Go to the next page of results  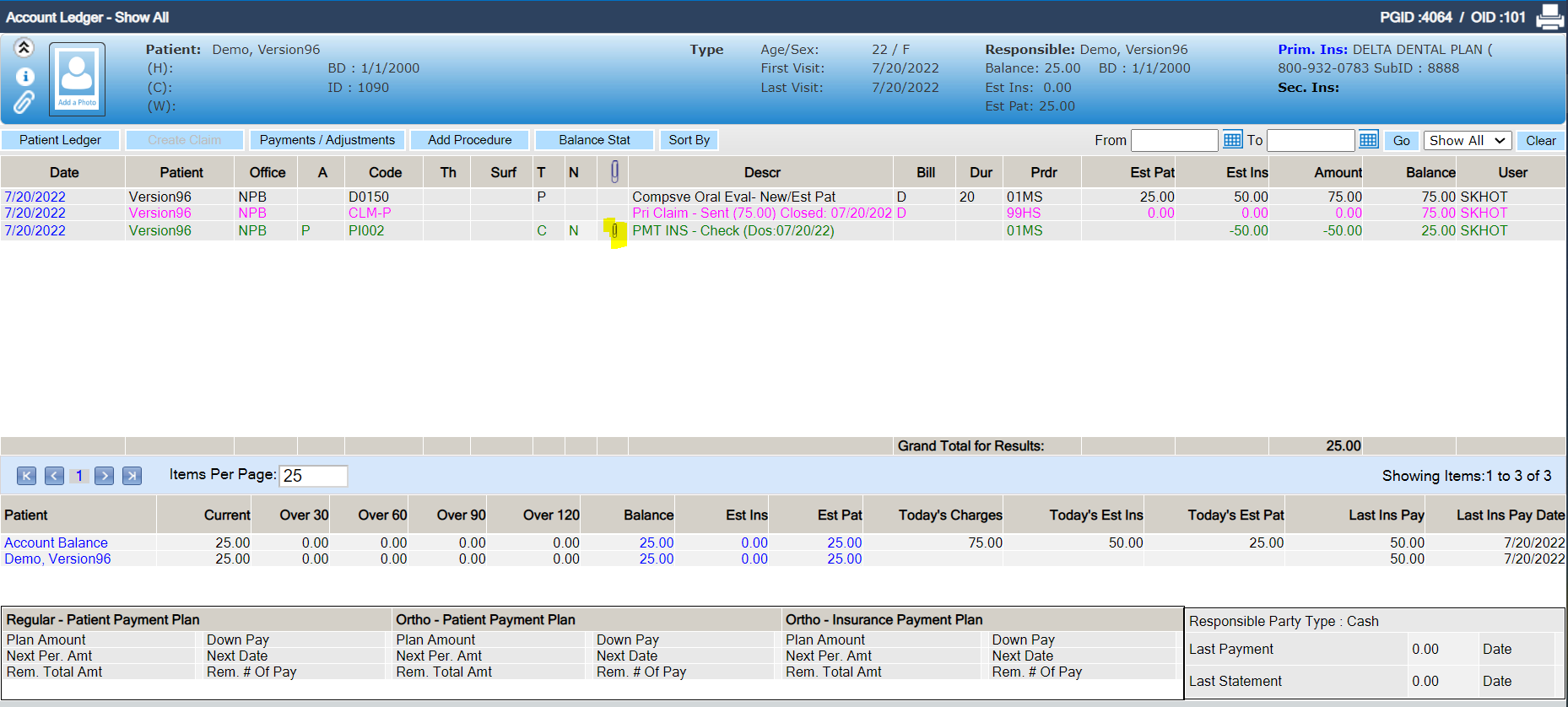coord(105,476)
